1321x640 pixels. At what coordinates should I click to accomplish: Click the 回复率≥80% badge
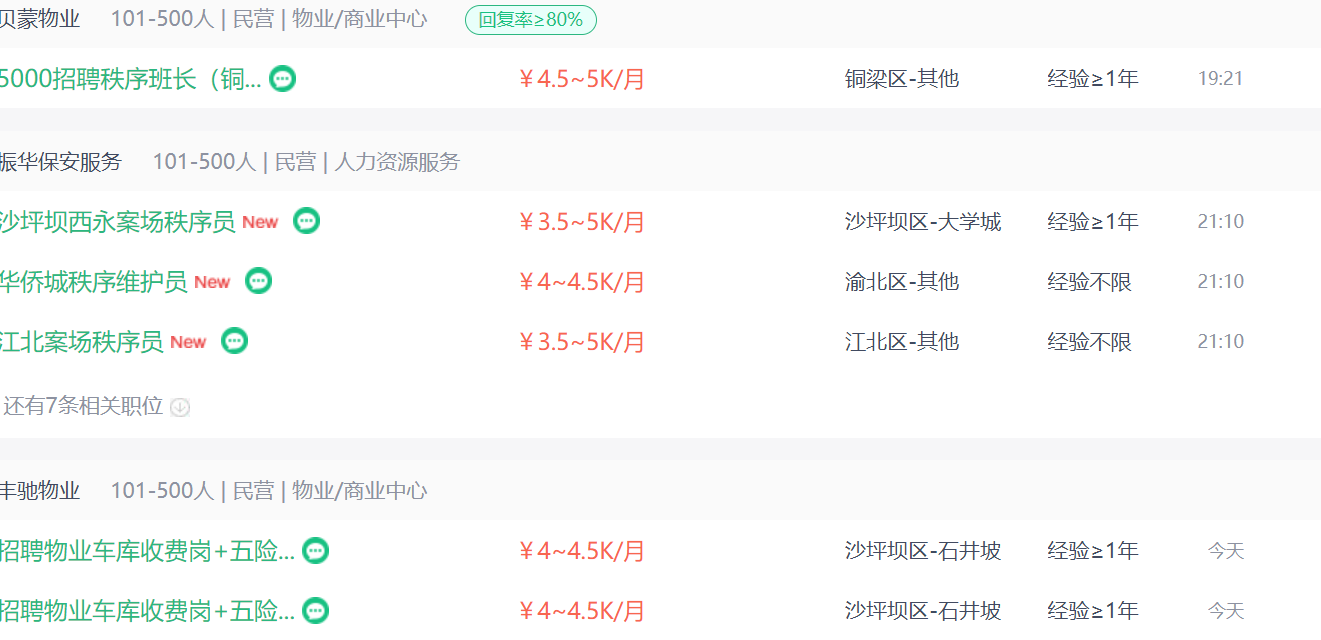coord(531,19)
